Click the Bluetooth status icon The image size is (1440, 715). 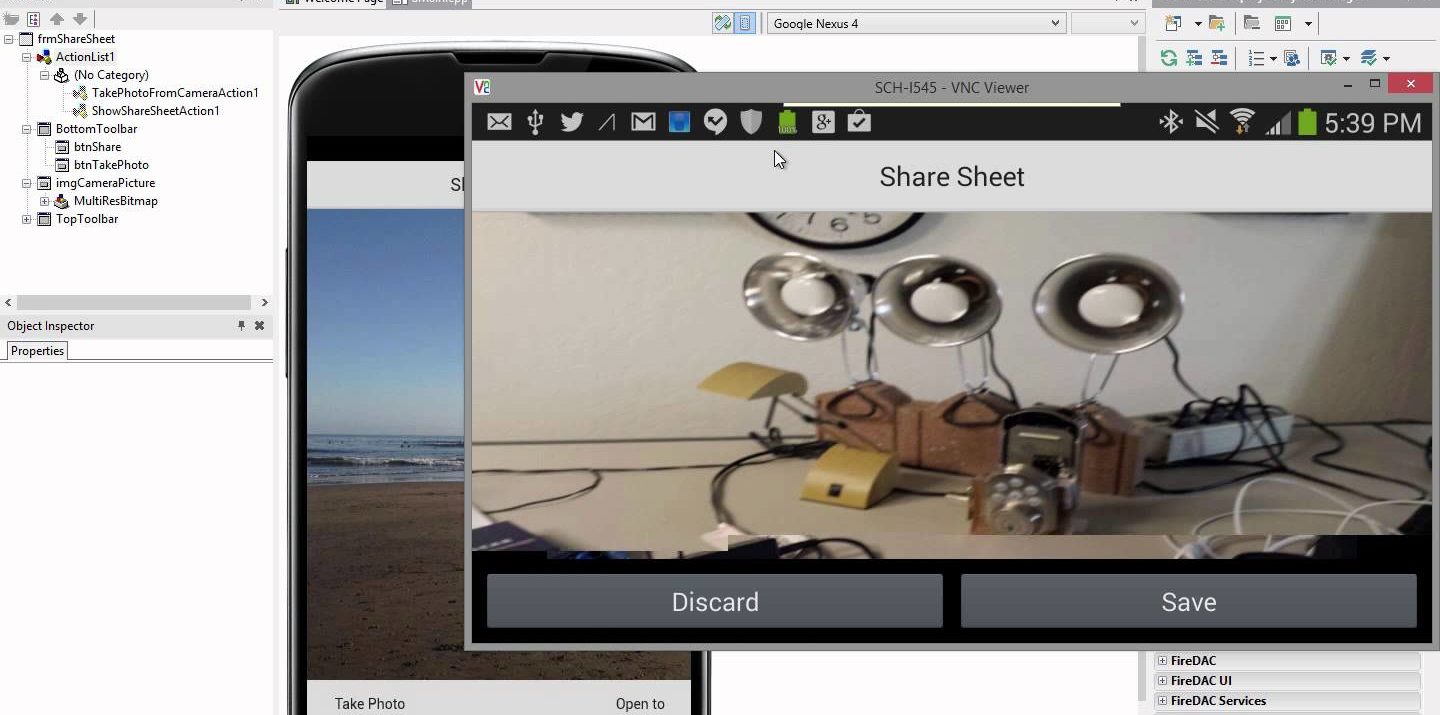pyautogui.click(x=1170, y=122)
